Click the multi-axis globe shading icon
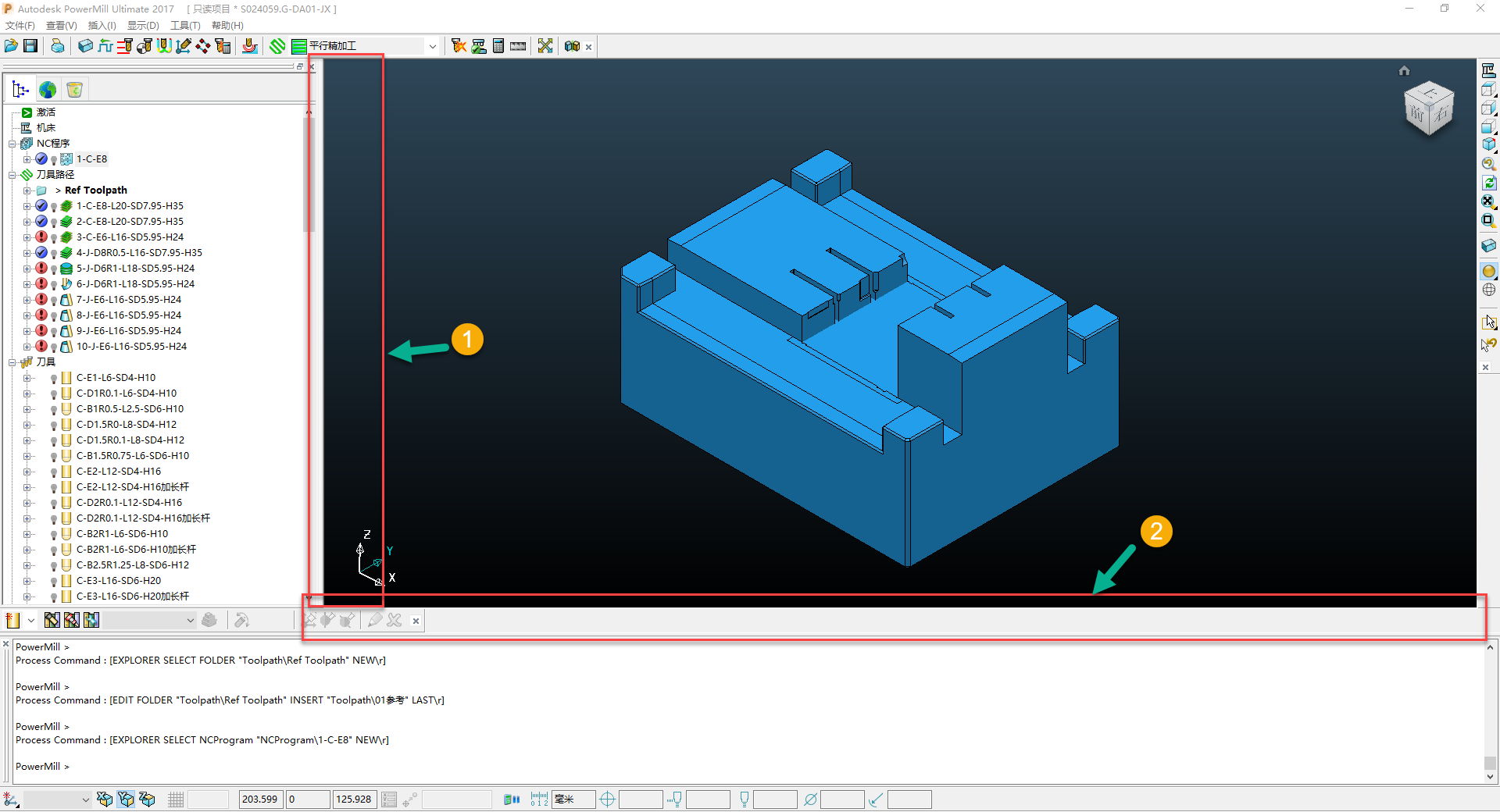Image resolution: width=1500 pixels, height=812 pixels. tap(1488, 290)
